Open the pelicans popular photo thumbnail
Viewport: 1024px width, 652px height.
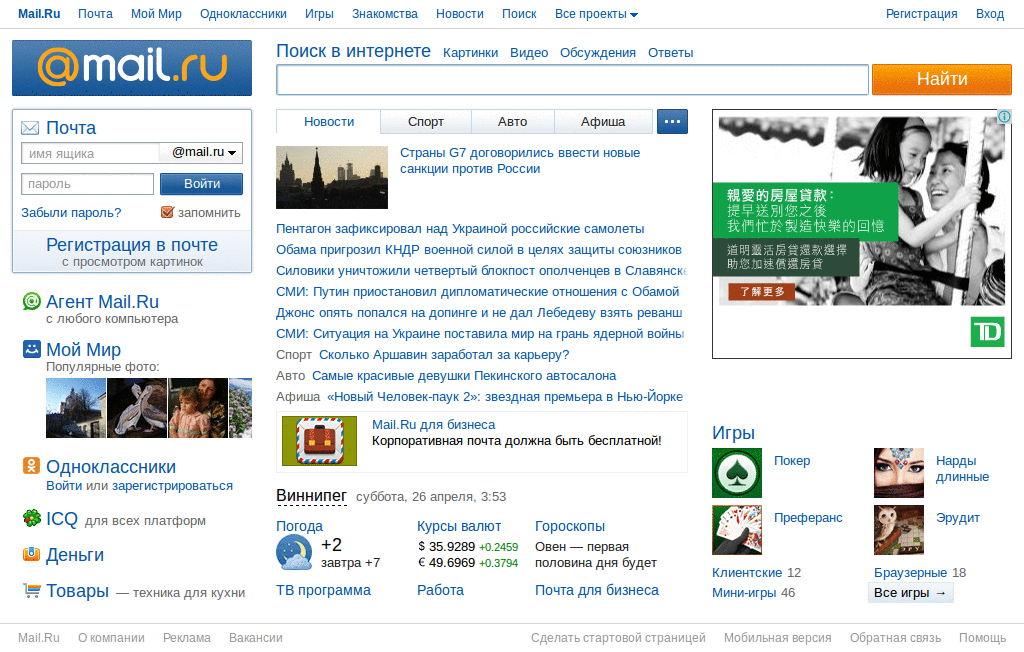point(137,408)
